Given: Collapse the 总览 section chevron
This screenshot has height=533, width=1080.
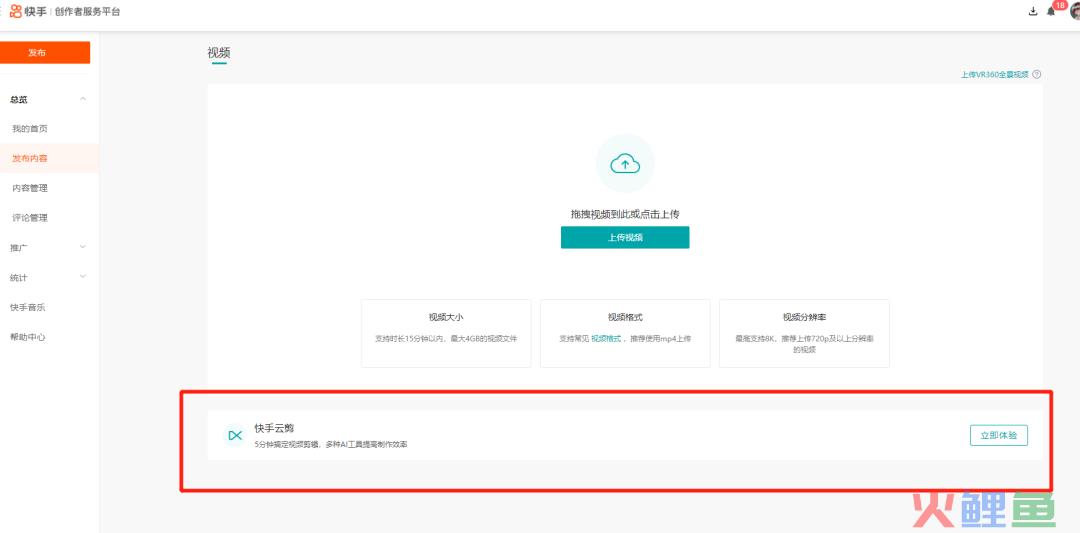Looking at the screenshot, I should pyautogui.click(x=83, y=99).
